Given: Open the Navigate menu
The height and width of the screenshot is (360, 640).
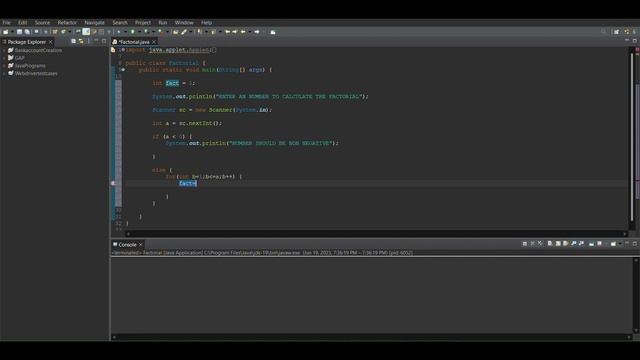Looking at the screenshot, I should tap(95, 22).
